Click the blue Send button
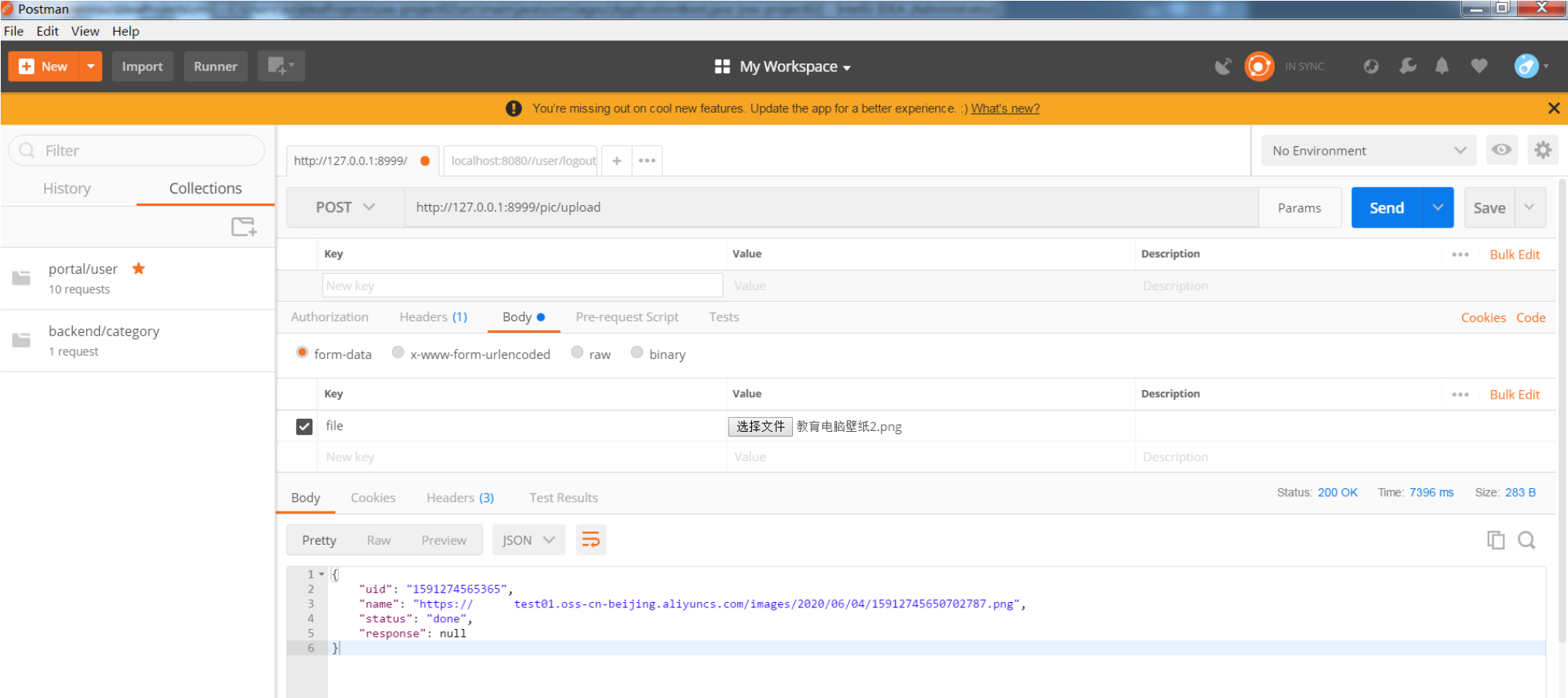 tap(1386, 208)
